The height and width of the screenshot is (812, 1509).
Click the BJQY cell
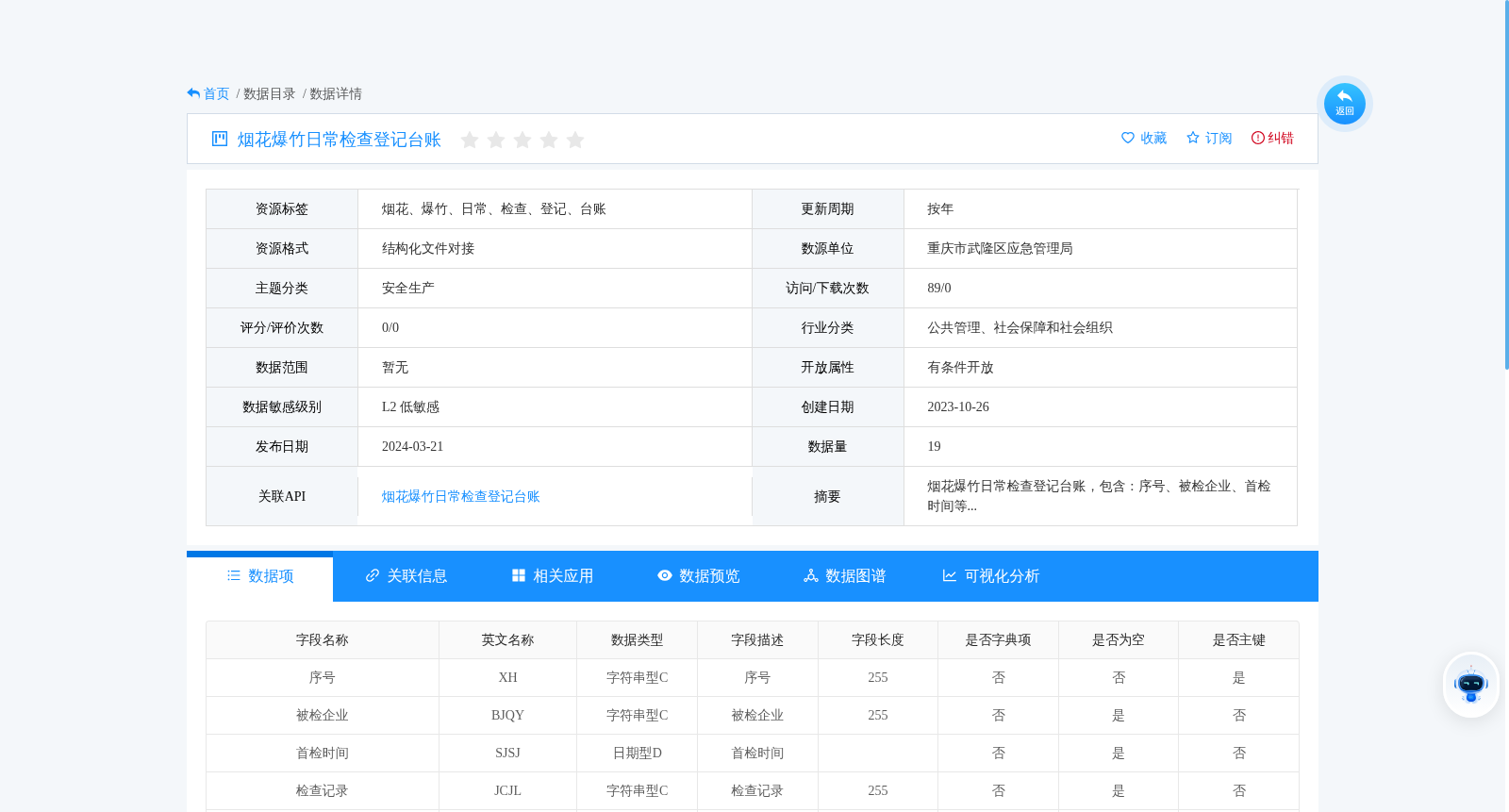click(507, 715)
